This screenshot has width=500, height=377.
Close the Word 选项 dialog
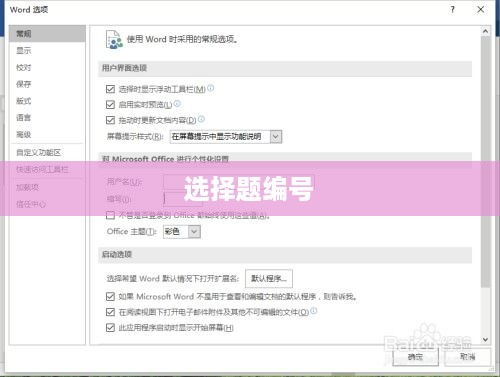(x=481, y=10)
